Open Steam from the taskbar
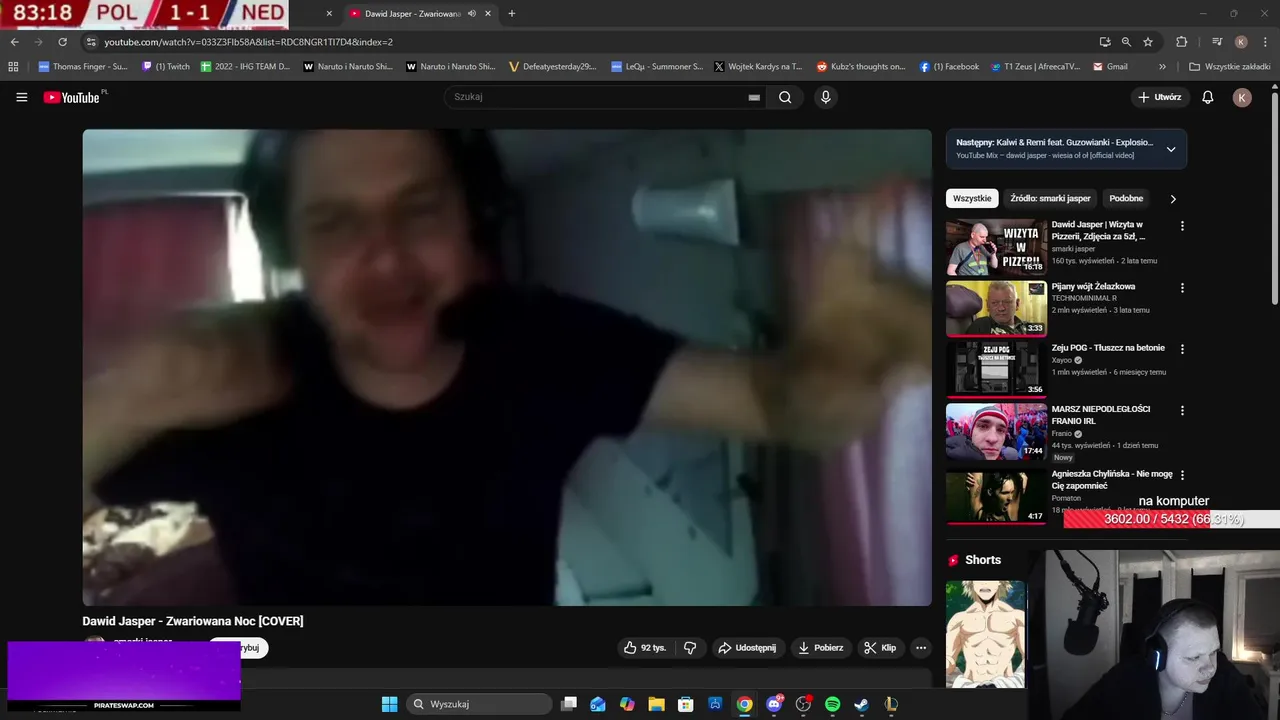This screenshot has height=720, width=1280. [861, 704]
